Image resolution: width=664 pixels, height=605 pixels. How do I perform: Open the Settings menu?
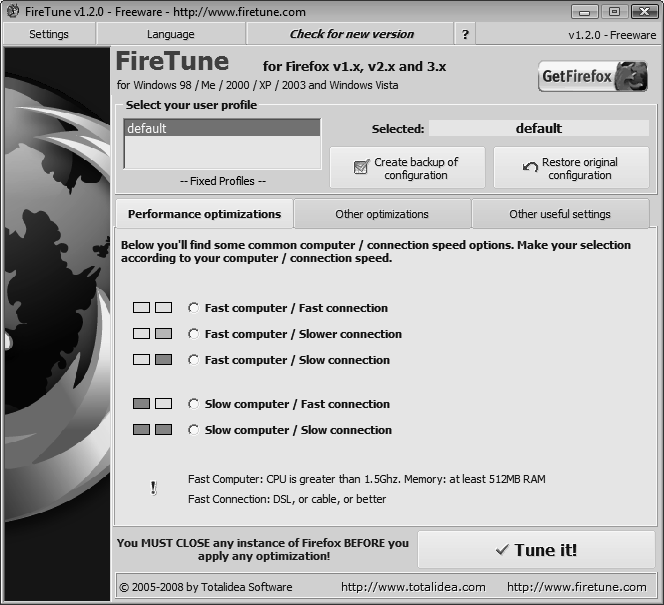(49, 34)
